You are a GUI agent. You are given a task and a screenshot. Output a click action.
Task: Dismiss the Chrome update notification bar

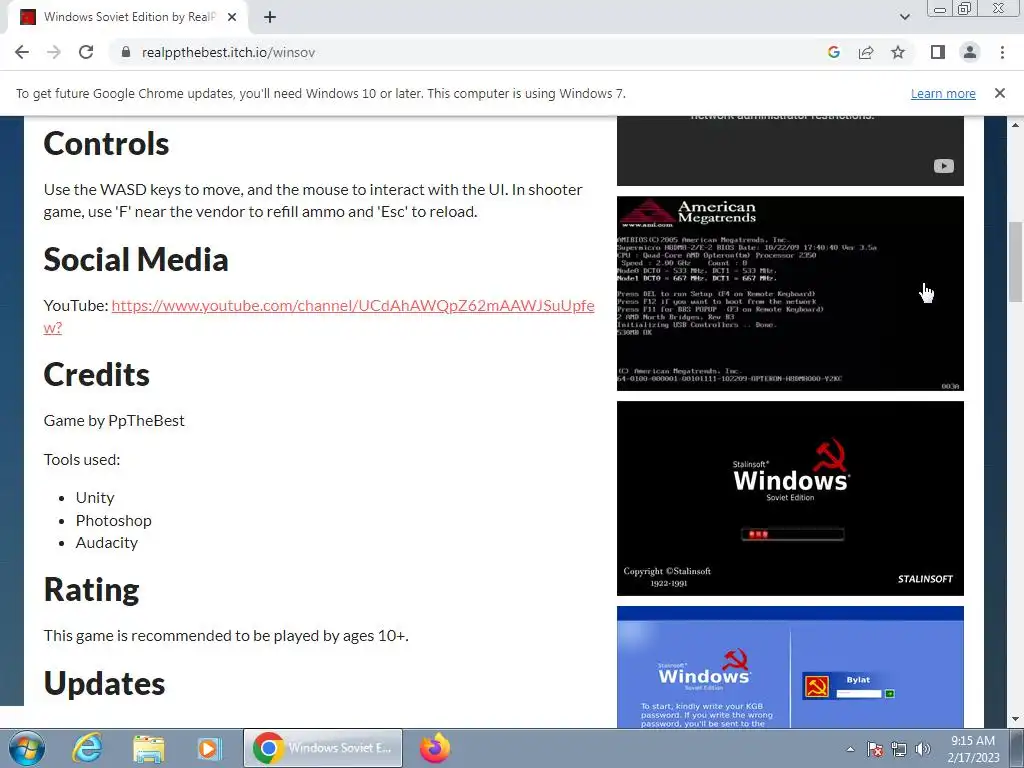click(x=999, y=93)
